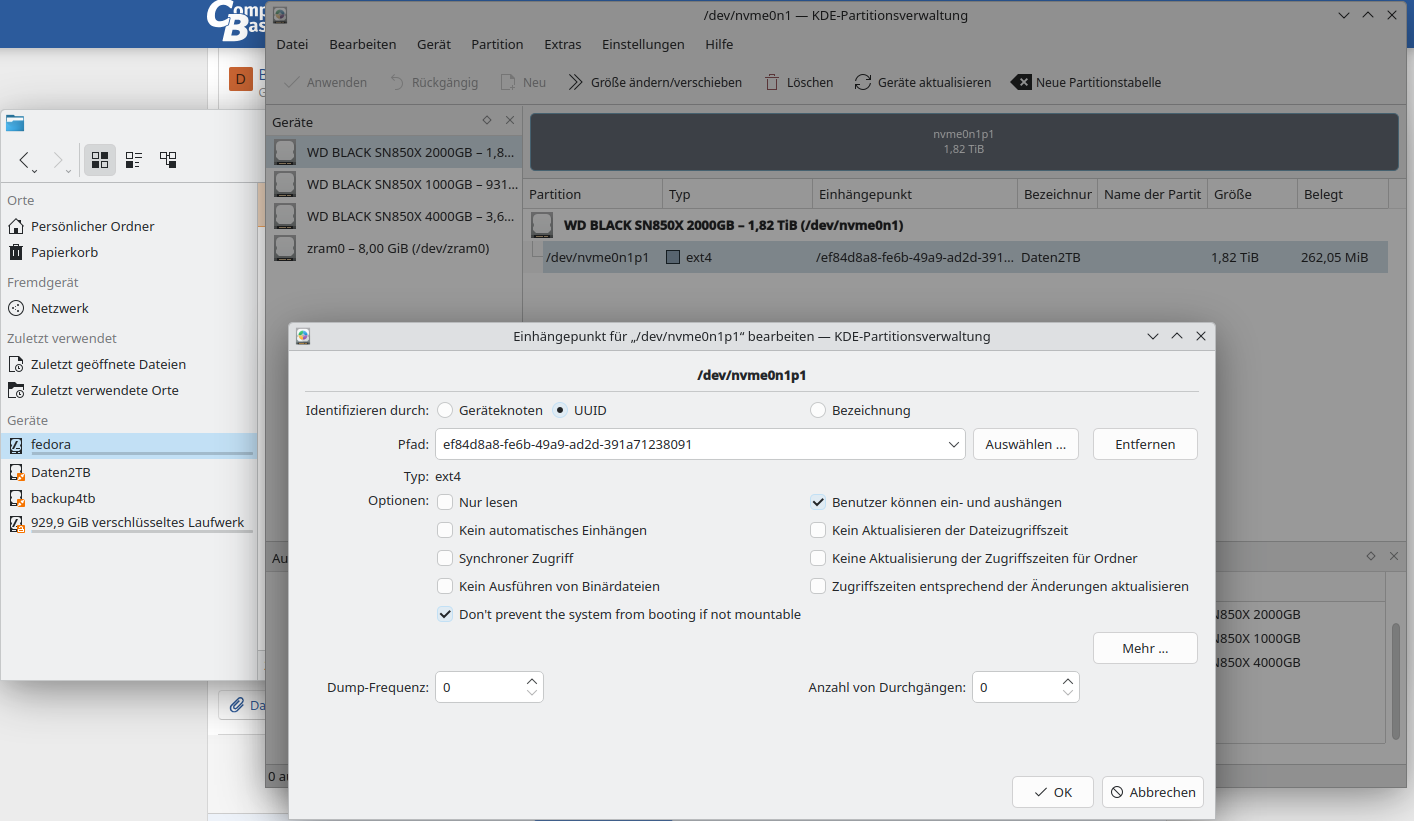Sort by the Größe column header

(1252, 194)
